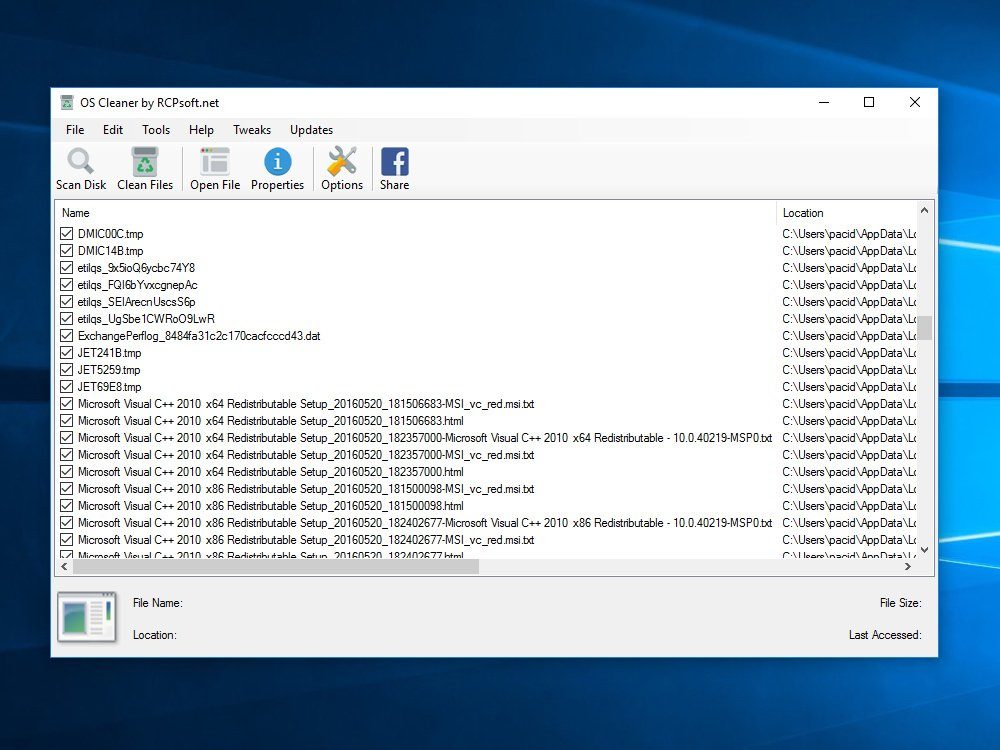
Task: Select ExchangePerflog_8484fa31c2c170cacfcccd43.dat file name
Action: [x=199, y=335]
